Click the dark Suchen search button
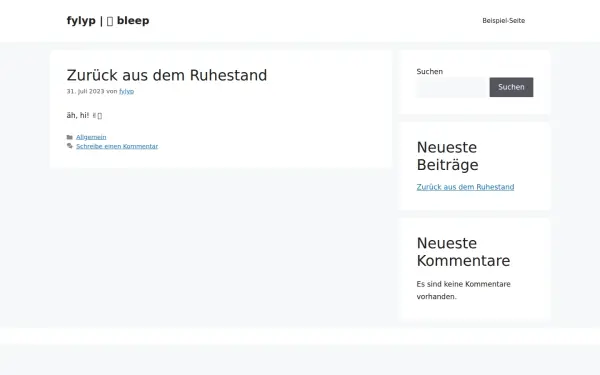The image size is (600, 375). (x=511, y=87)
